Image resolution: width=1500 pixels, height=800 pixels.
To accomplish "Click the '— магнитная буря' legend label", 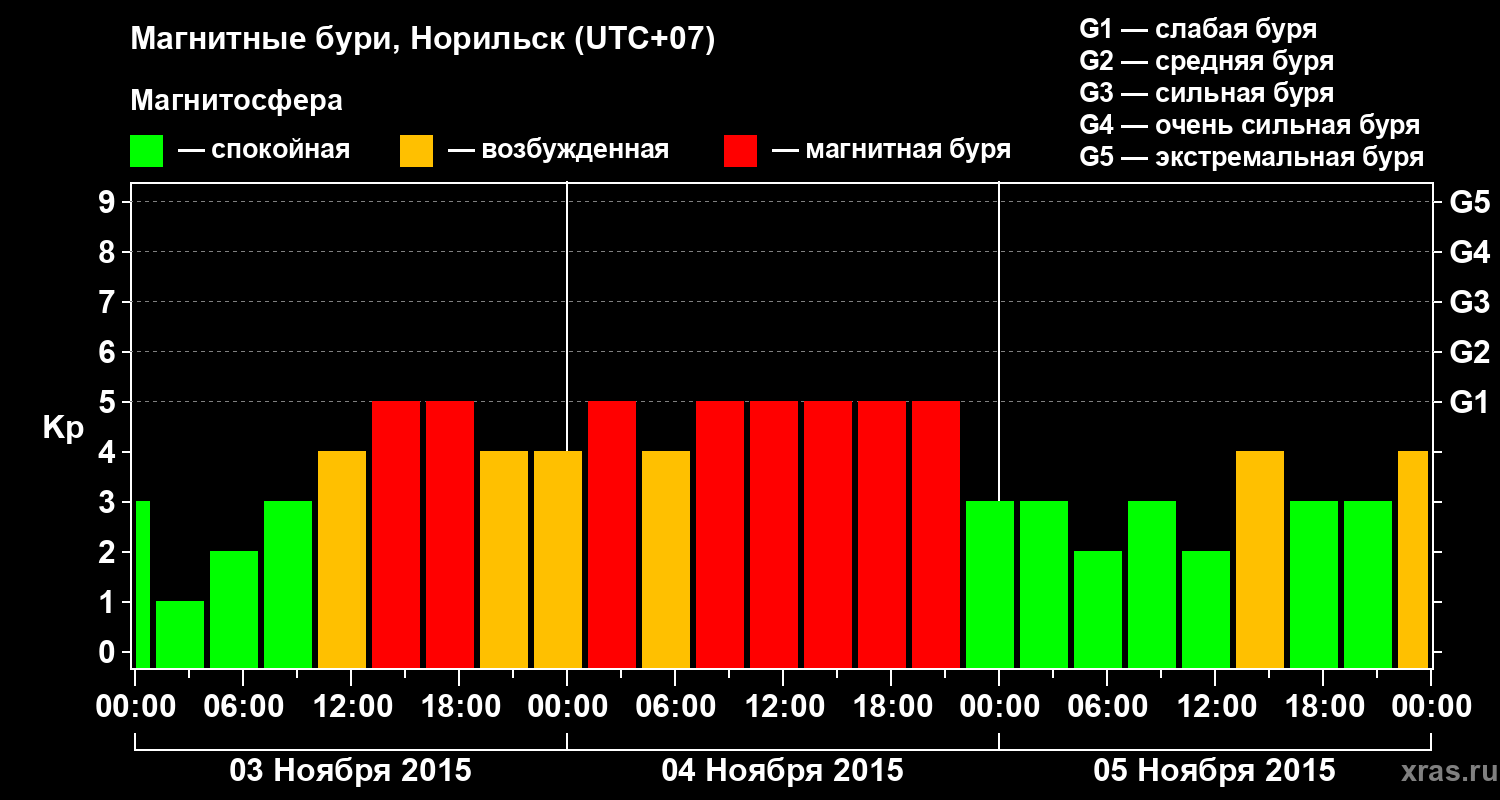I will point(891,151).
